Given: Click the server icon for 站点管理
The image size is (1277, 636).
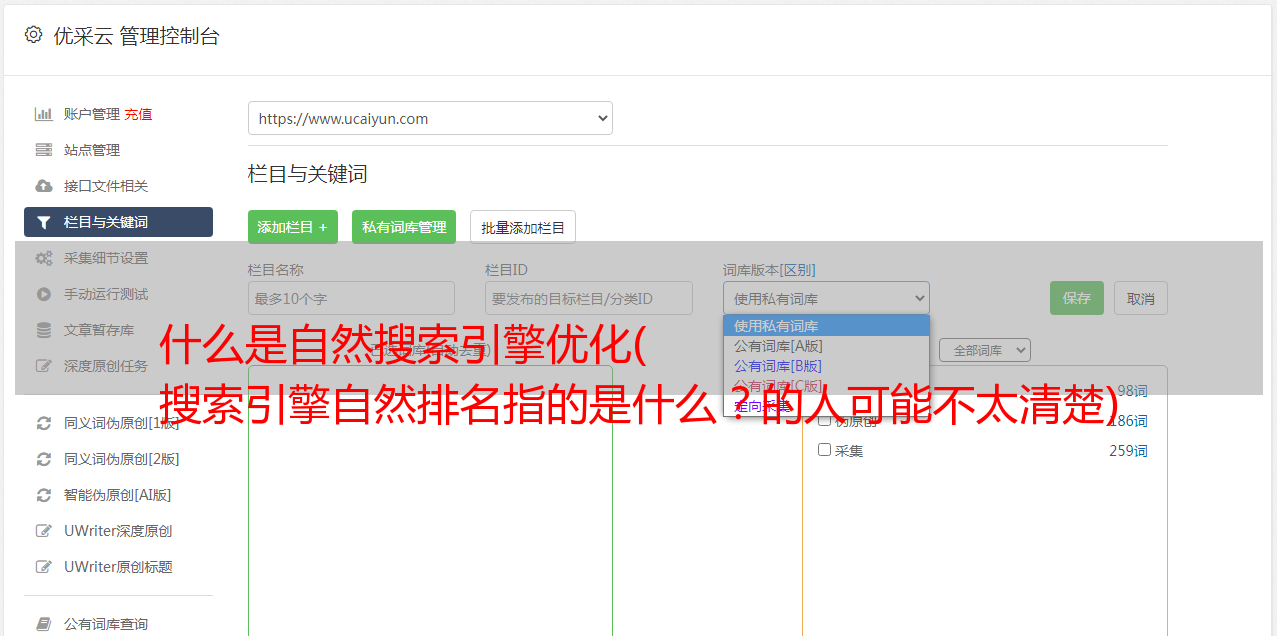Looking at the screenshot, I should pos(44,150).
